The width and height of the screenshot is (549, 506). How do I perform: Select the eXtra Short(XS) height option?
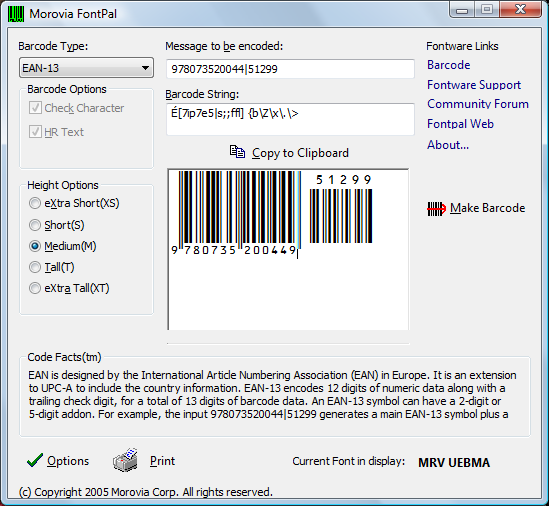tap(35, 203)
